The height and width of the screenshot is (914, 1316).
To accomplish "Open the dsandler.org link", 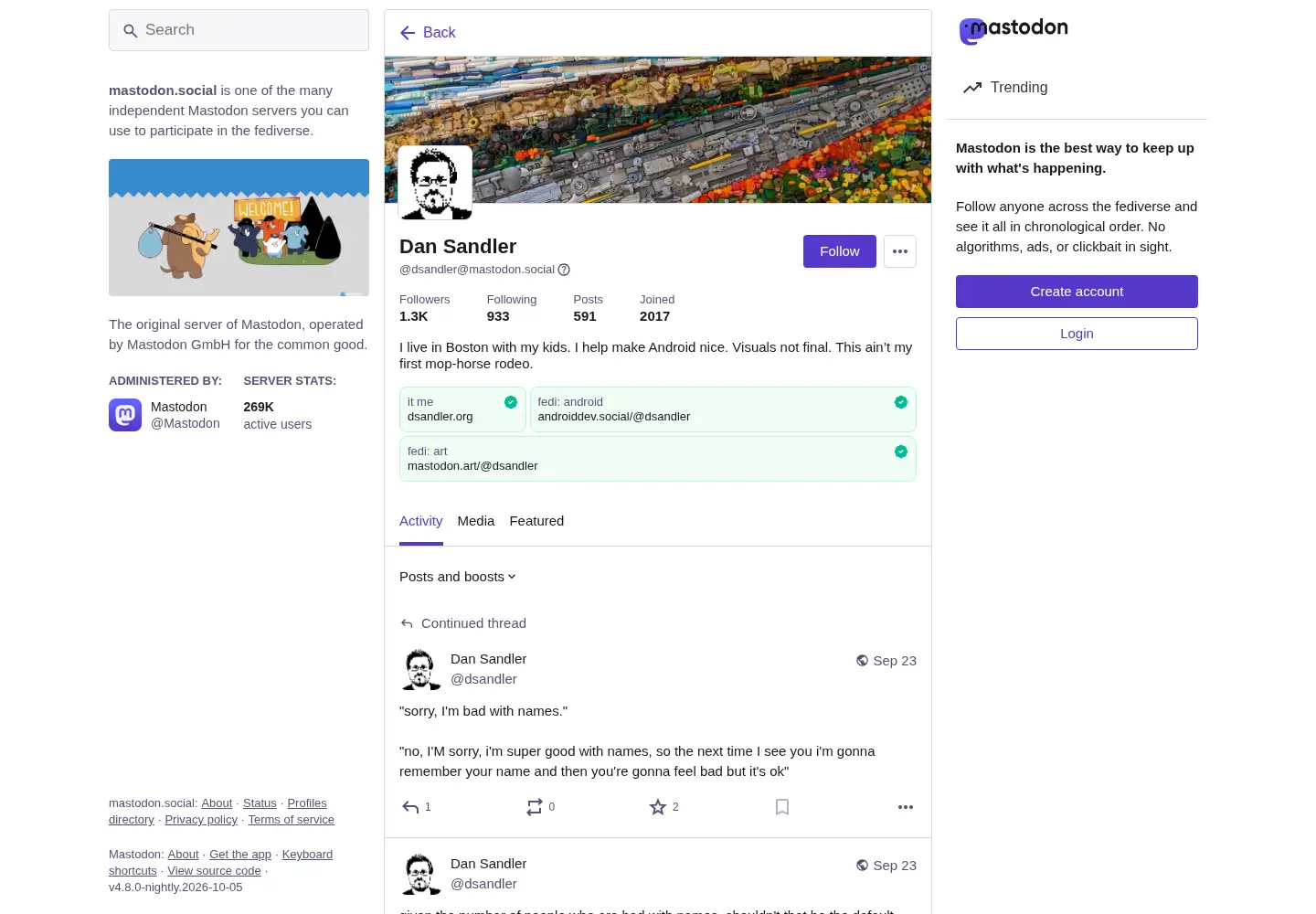I will 440,417.
